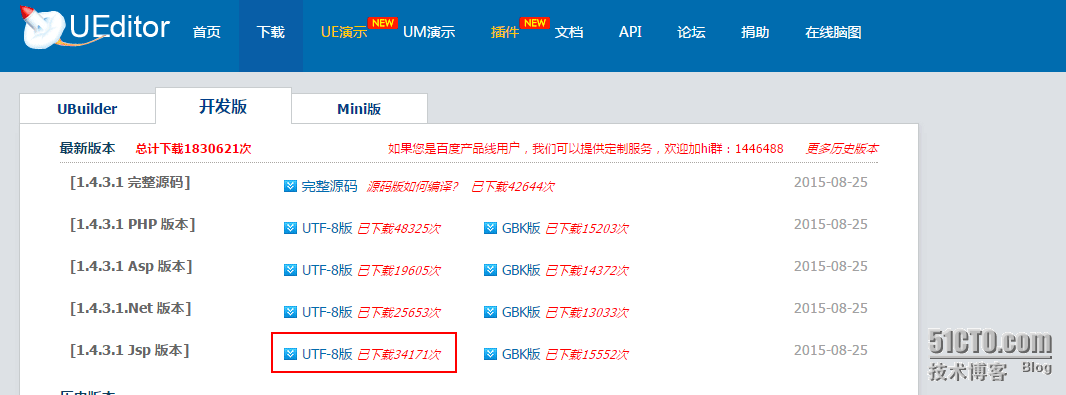Download Asp GBK版 package

[521, 271]
